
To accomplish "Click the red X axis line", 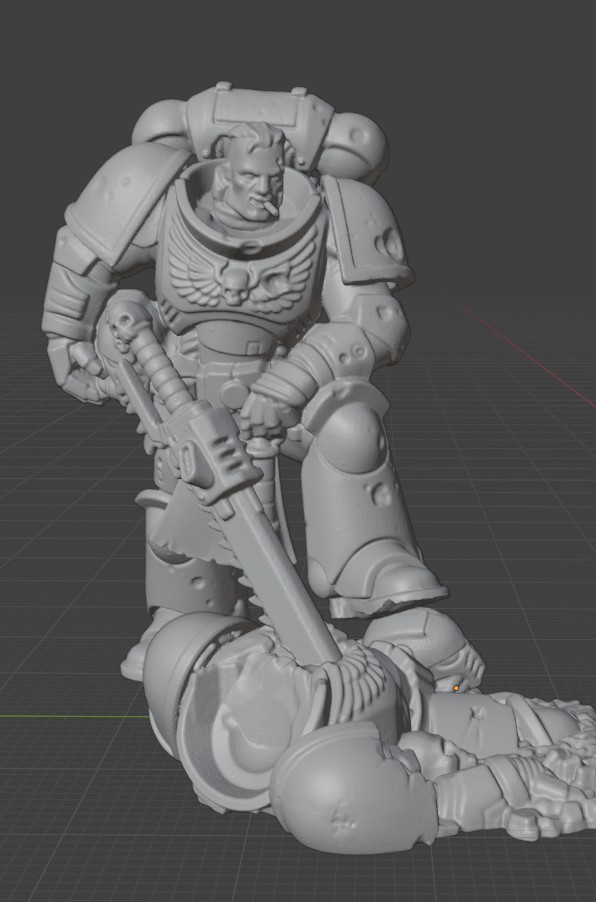I will [526, 351].
